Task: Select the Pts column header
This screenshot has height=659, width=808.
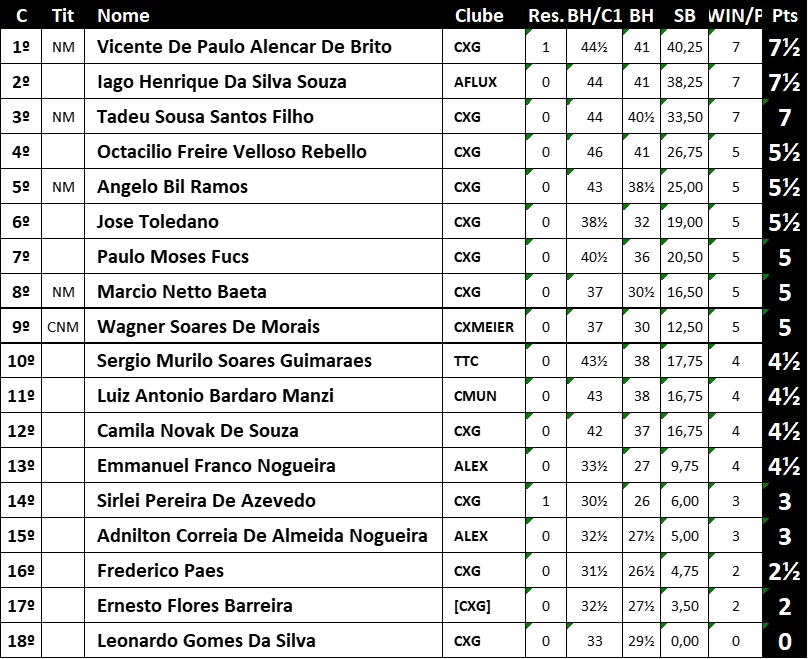Action: pyautogui.click(x=785, y=15)
